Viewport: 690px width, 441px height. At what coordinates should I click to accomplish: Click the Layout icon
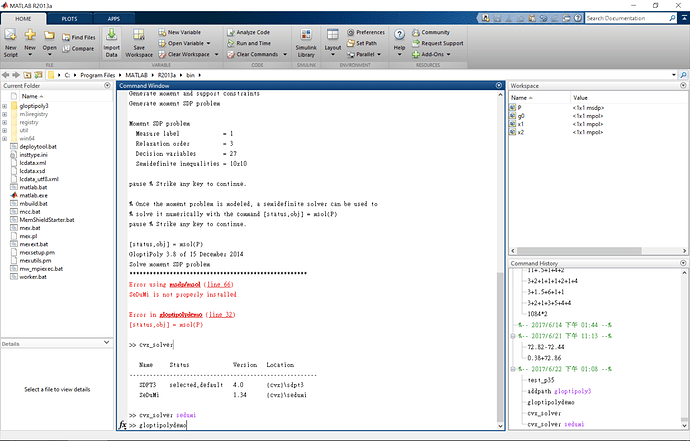(333, 34)
